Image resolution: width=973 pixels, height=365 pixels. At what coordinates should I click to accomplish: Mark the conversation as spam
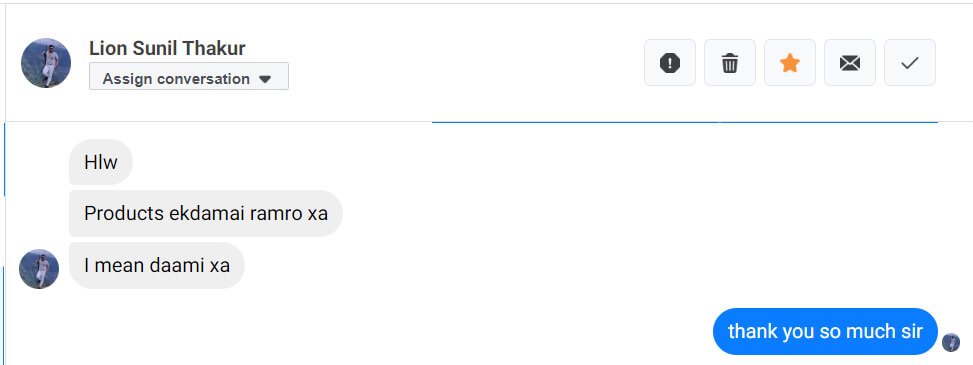pos(670,63)
